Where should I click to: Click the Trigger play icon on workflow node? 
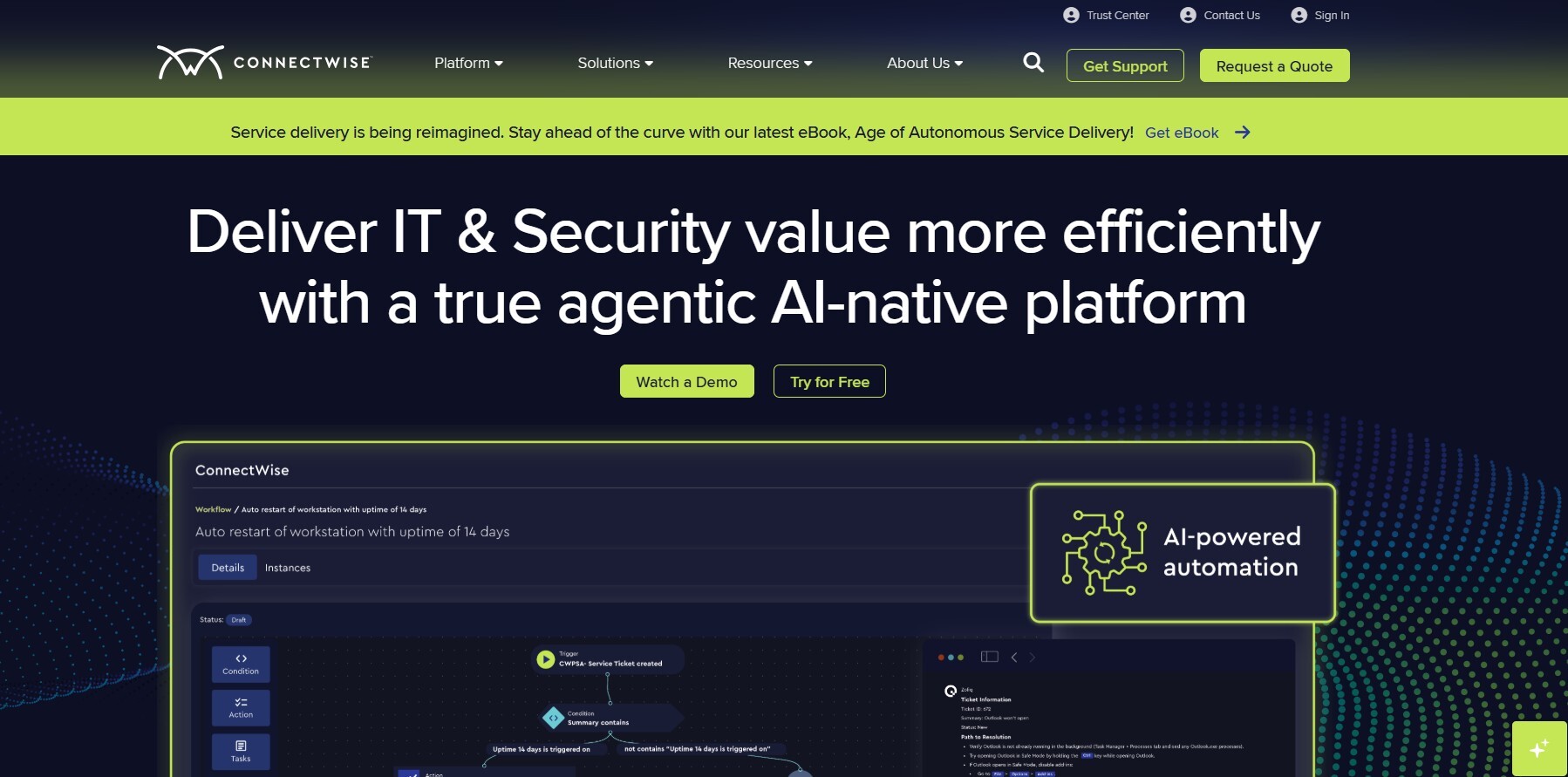[546, 659]
